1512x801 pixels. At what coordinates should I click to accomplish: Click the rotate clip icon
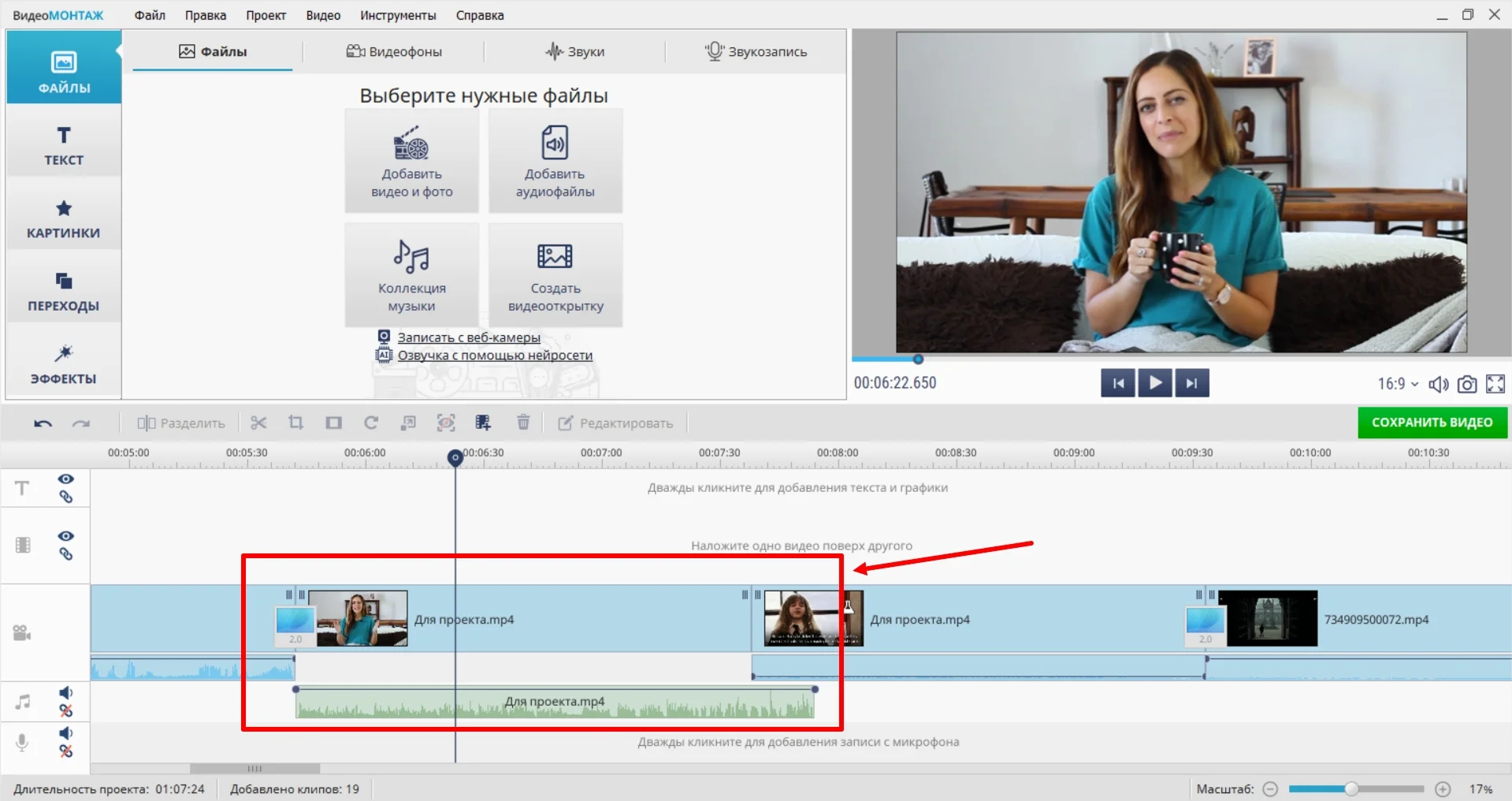(370, 423)
